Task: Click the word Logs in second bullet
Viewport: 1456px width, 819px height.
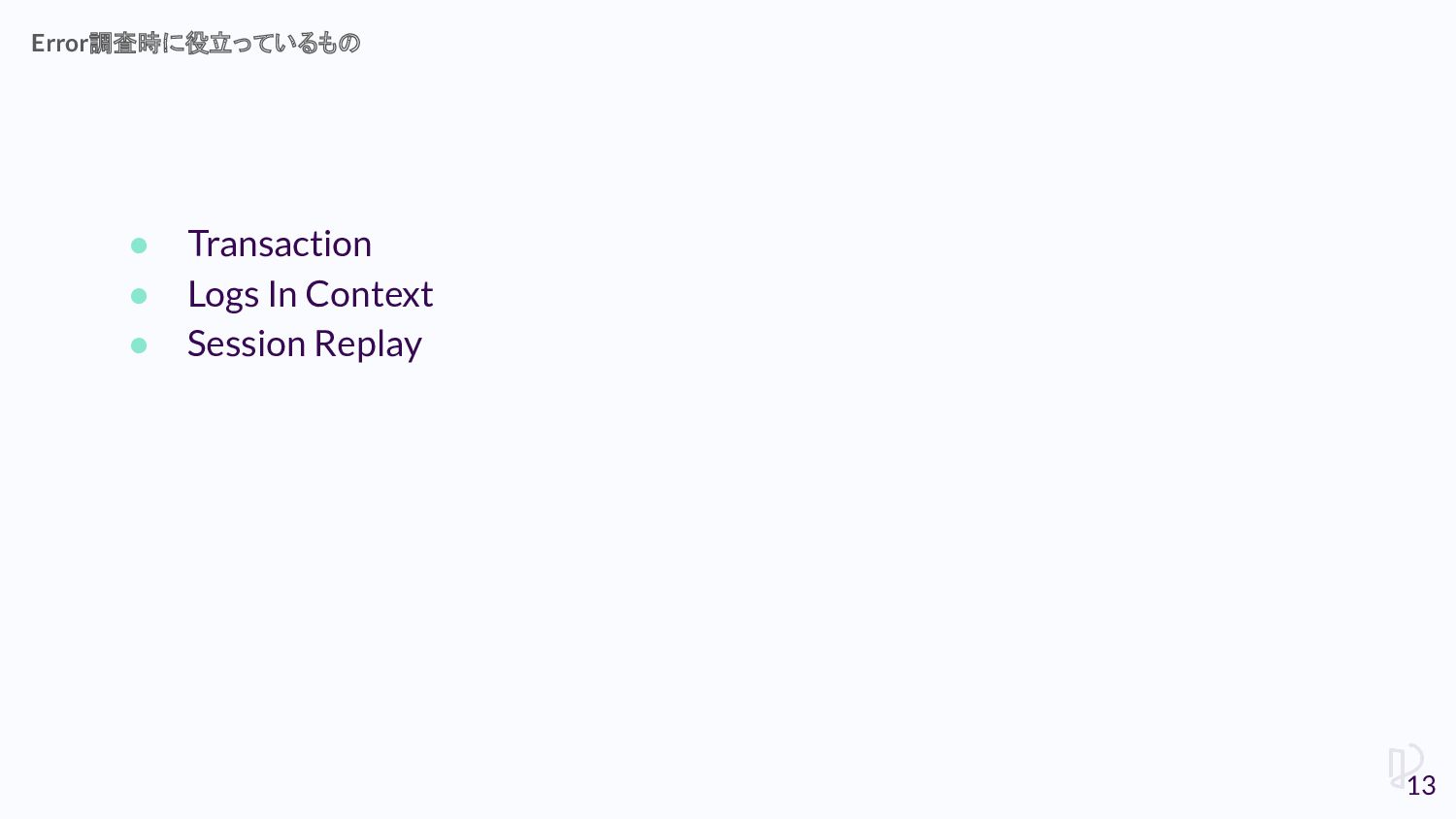Action: coord(223,294)
